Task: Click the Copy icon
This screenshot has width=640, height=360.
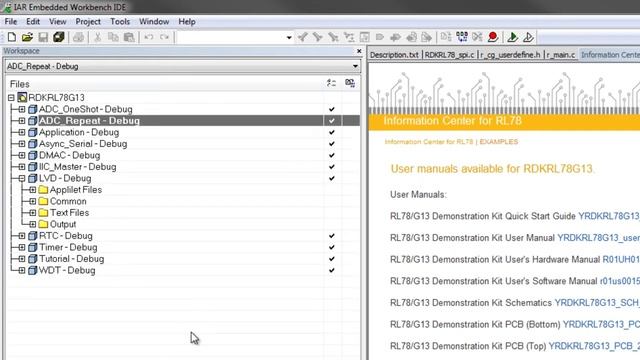Action: coord(113,37)
